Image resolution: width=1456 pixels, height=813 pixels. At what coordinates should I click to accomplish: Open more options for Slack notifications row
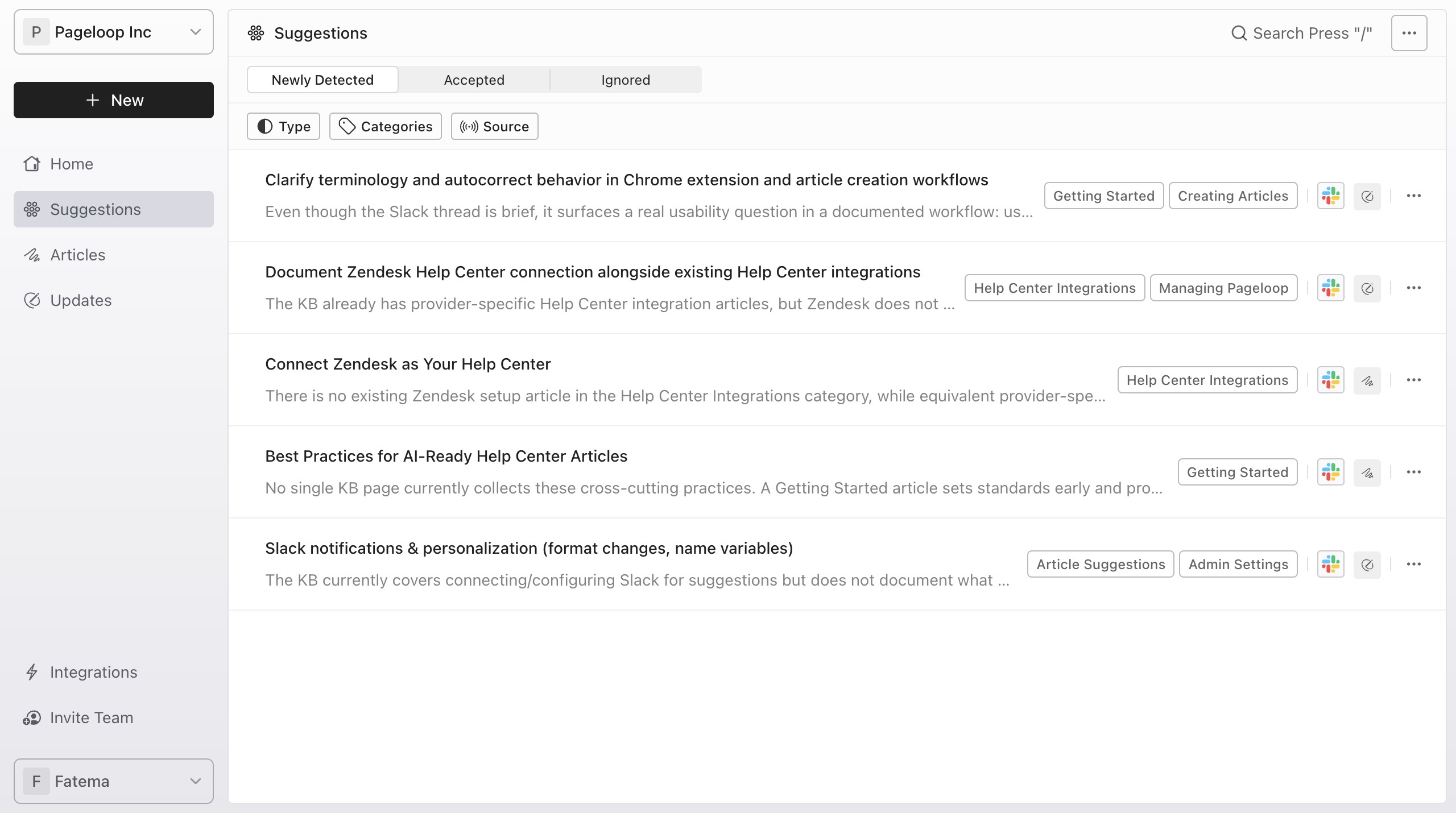coord(1414,564)
